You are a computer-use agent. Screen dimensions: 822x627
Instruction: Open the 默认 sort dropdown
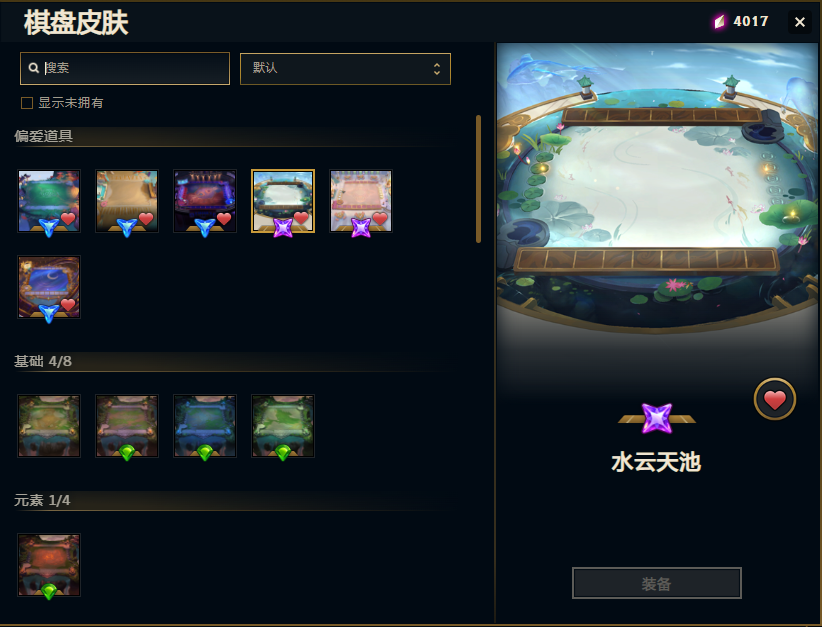(345, 69)
